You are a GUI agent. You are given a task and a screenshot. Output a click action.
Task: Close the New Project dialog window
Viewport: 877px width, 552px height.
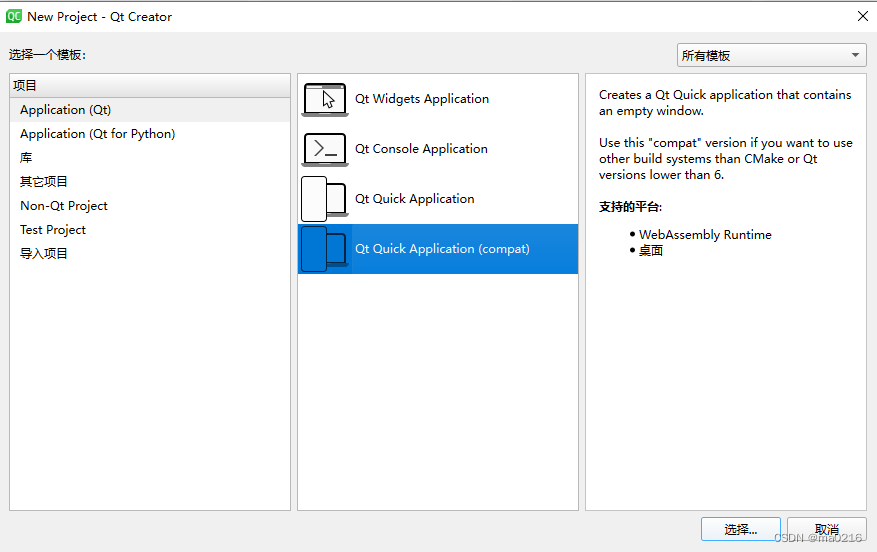862,16
